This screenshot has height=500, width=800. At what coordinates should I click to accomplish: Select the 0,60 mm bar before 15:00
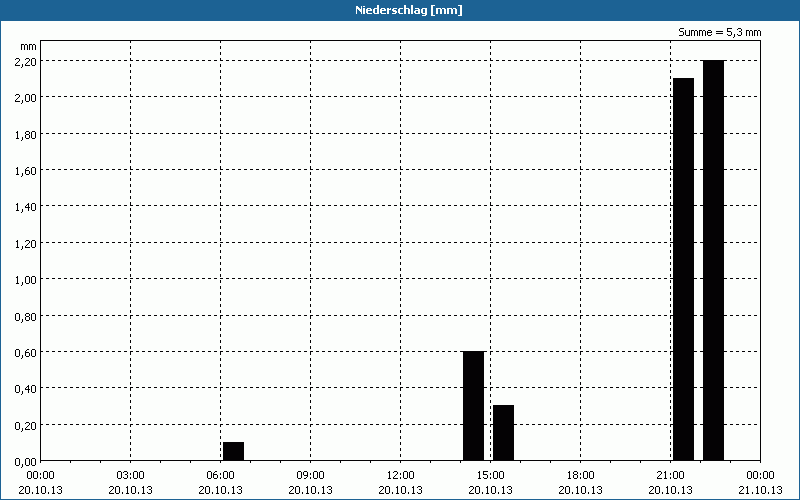pyautogui.click(x=473, y=406)
